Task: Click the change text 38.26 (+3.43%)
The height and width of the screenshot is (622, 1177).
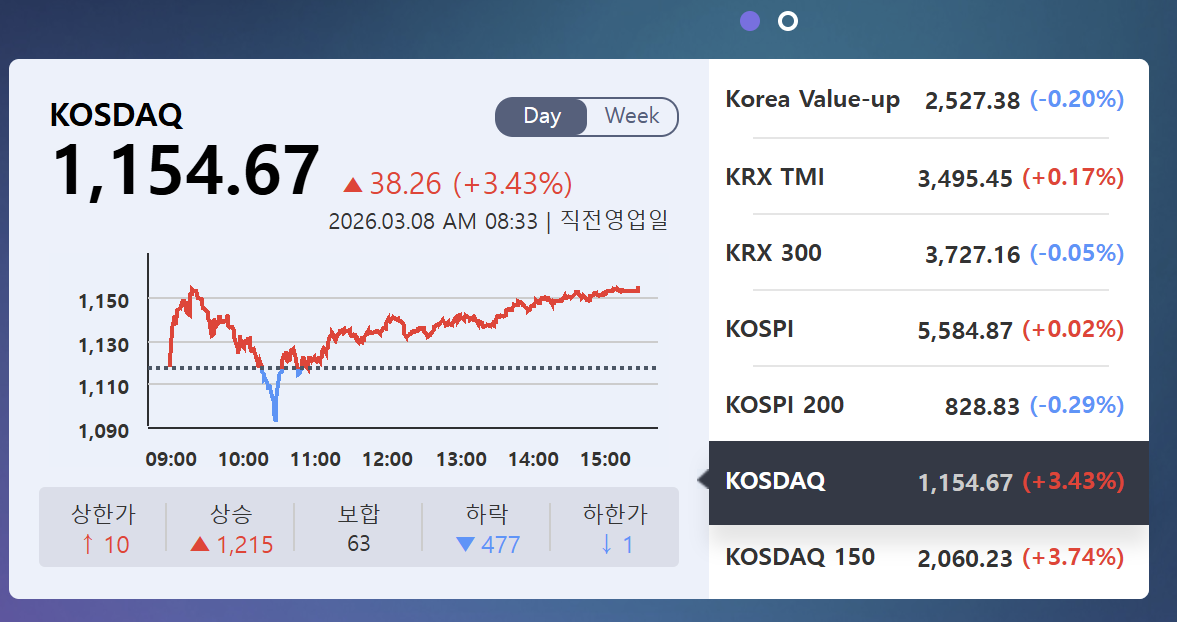Action: click(471, 184)
